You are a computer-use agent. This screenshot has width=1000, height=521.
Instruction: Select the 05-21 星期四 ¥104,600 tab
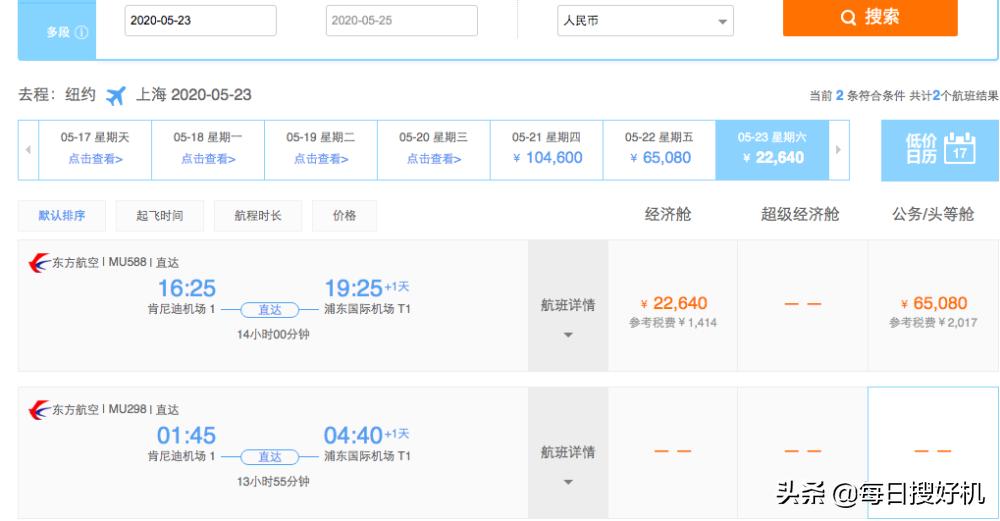tap(547, 149)
